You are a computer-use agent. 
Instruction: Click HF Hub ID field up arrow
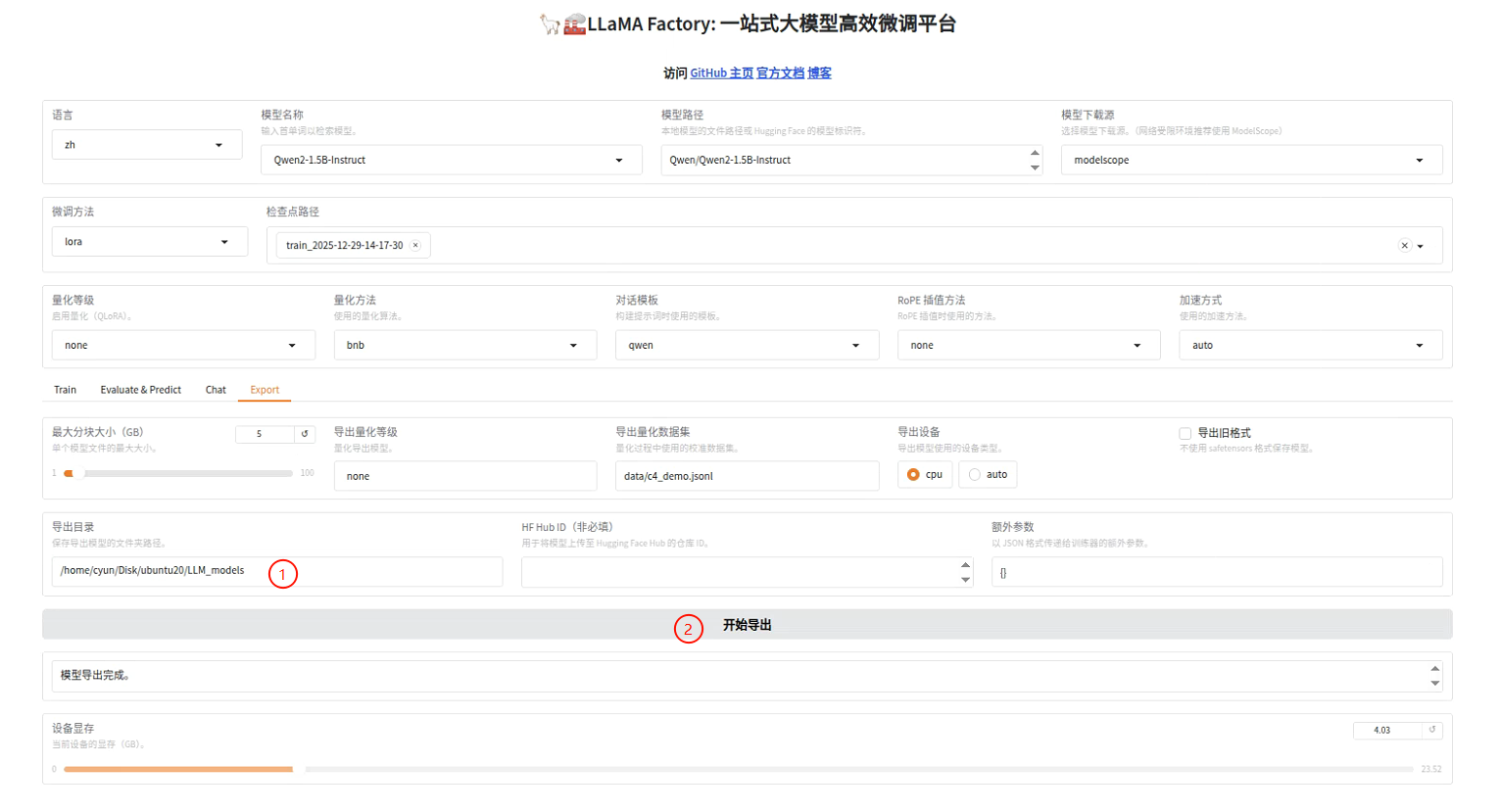coord(965,565)
